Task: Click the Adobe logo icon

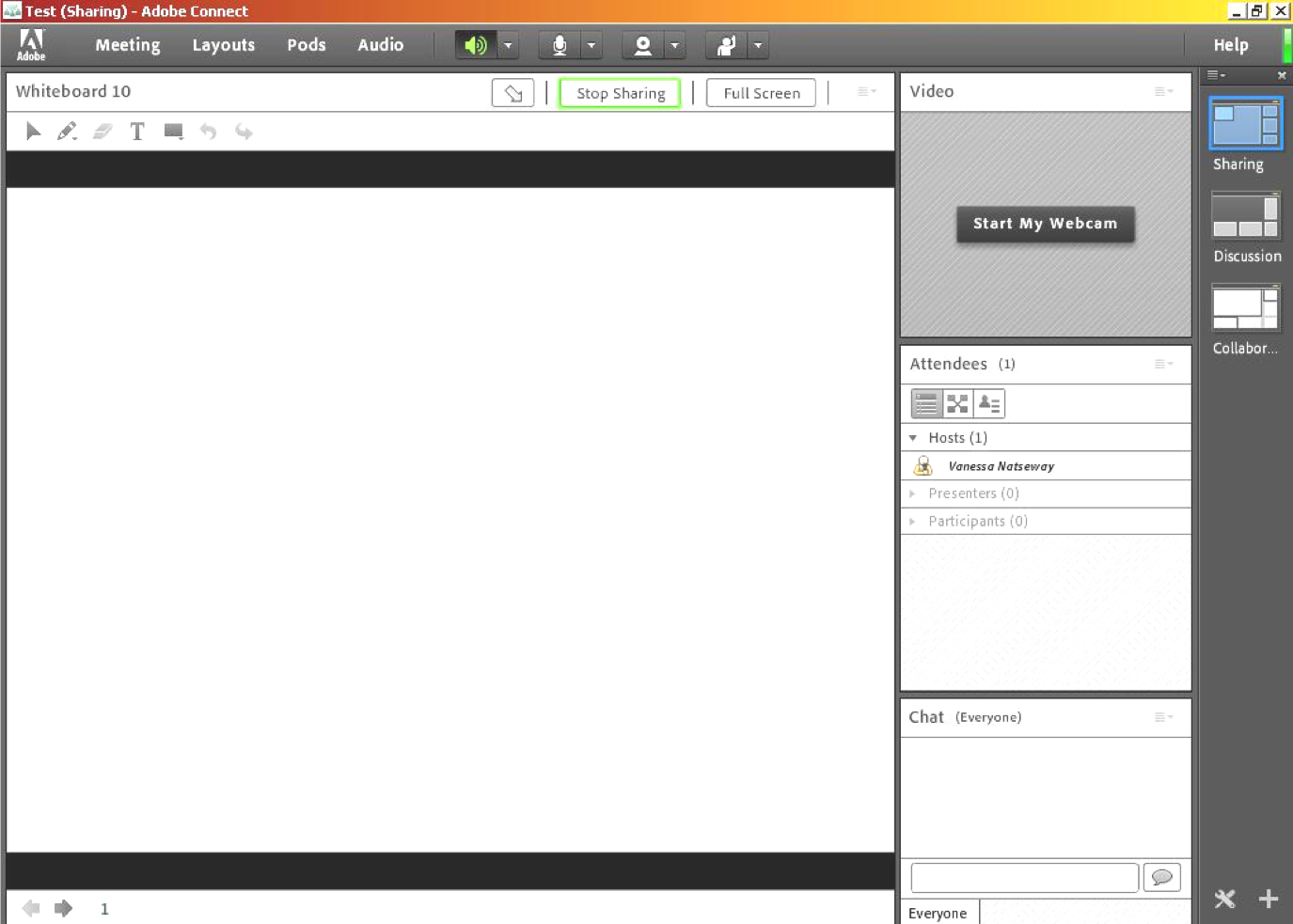Action: click(31, 45)
